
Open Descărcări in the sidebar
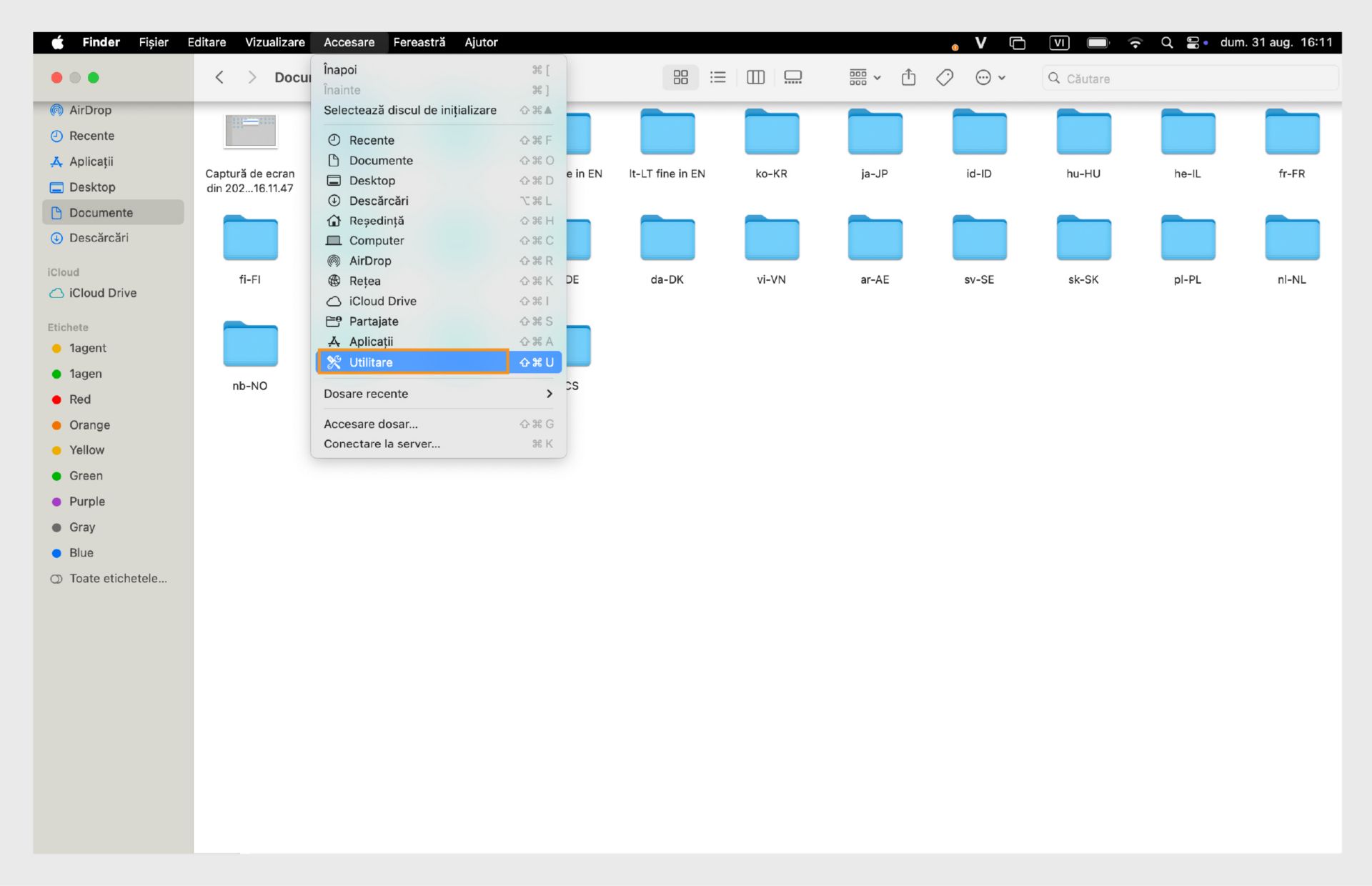(x=99, y=238)
